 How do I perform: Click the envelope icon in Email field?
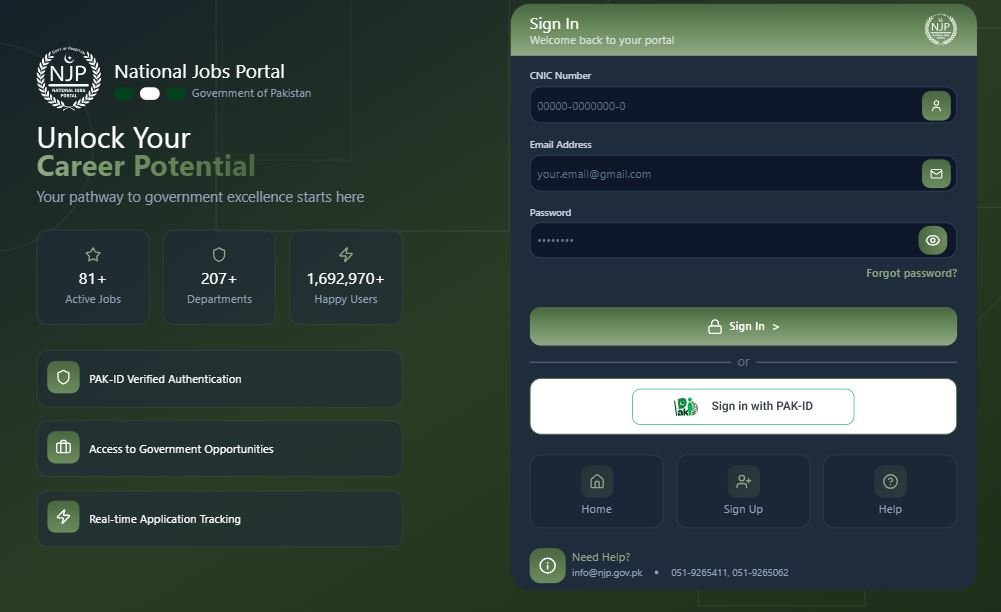tap(935, 174)
